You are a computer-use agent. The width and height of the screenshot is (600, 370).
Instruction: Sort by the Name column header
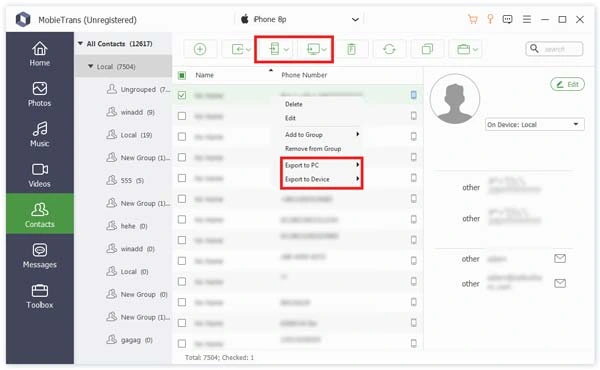205,75
